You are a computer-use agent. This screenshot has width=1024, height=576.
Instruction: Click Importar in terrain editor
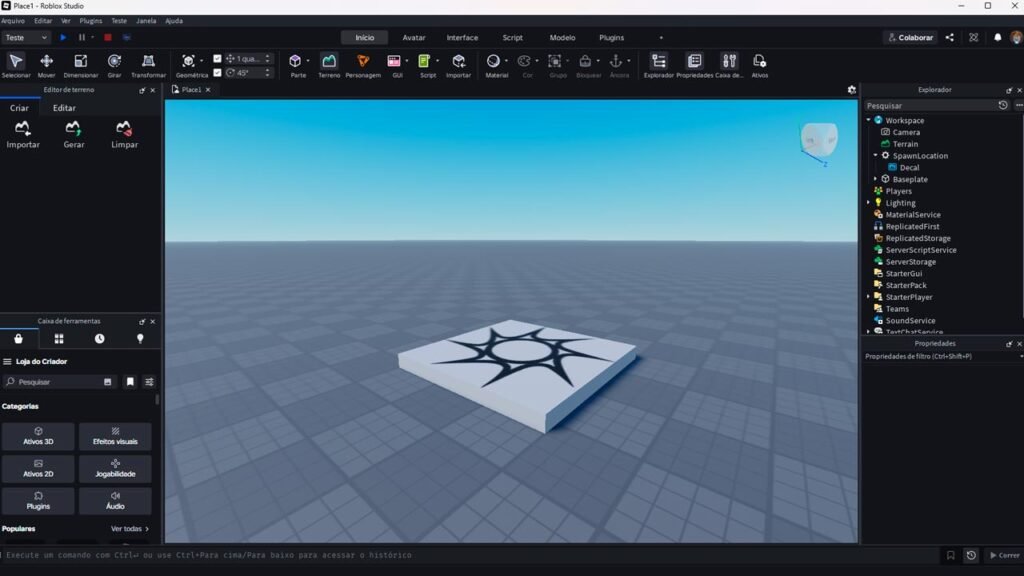23,135
